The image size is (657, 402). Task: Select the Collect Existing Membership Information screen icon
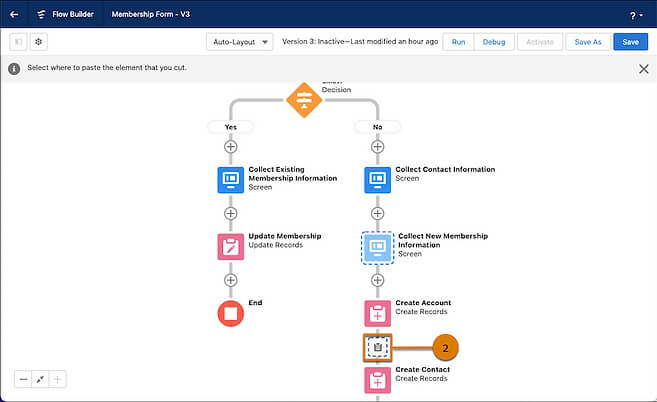231,179
